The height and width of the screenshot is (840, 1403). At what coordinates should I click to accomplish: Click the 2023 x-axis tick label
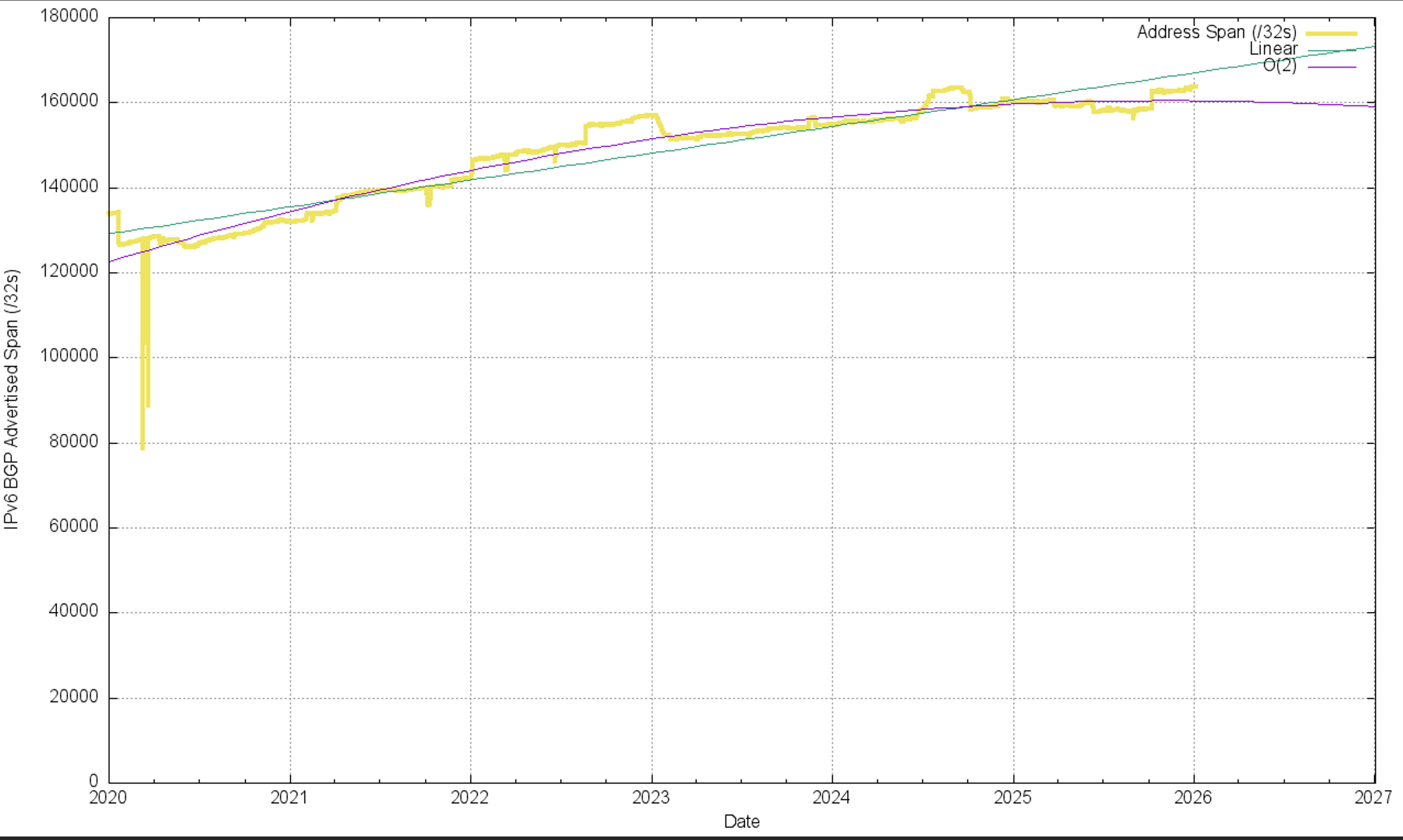pos(651,797)
